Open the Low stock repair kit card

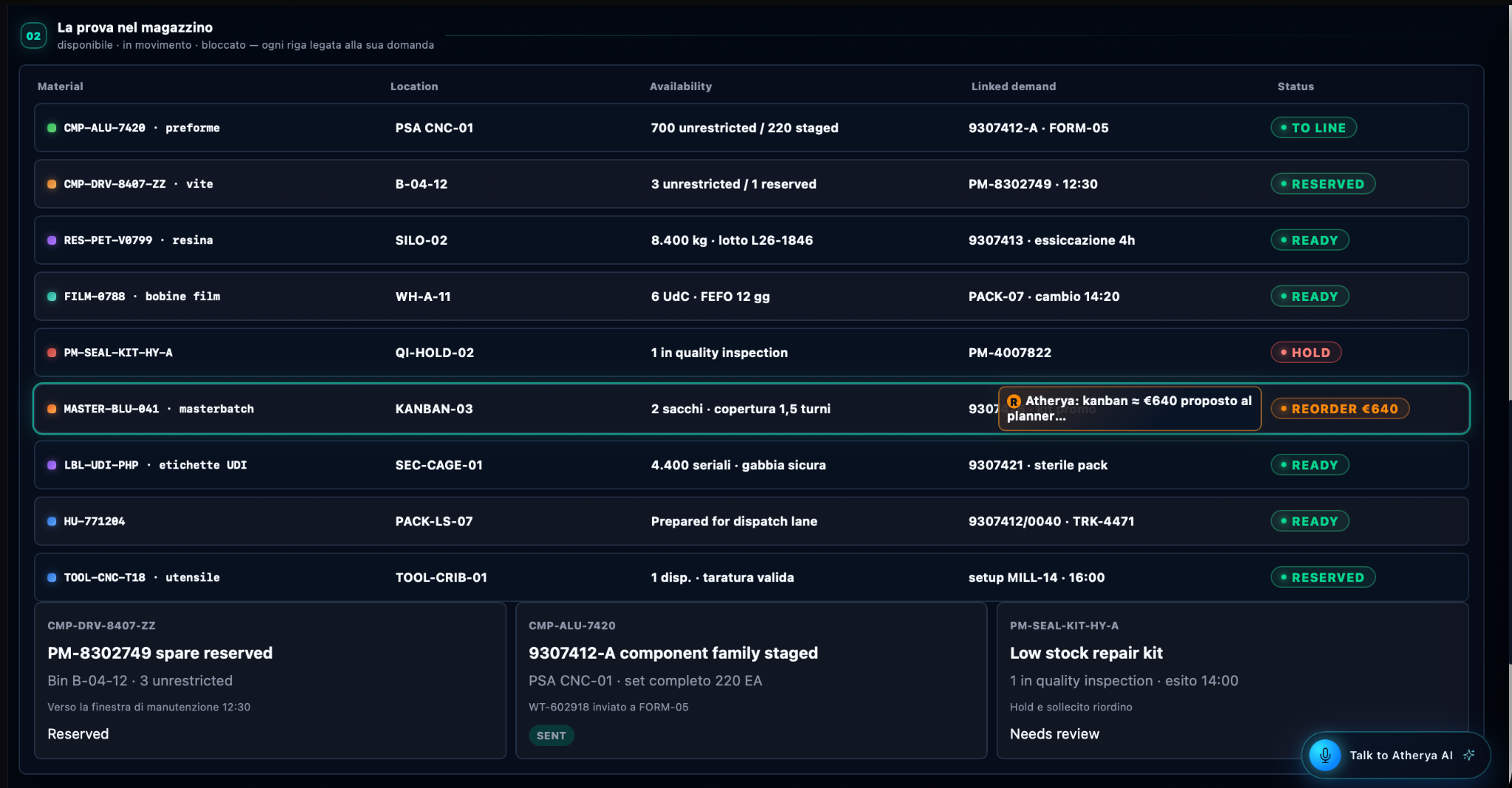1232,680
